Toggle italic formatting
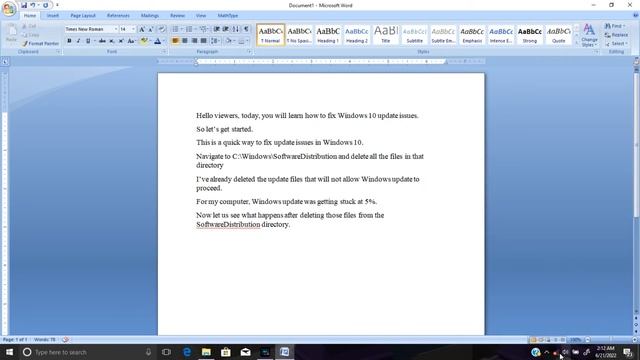The height and width of the screenshot is (360, 640). tap(78, 41)
